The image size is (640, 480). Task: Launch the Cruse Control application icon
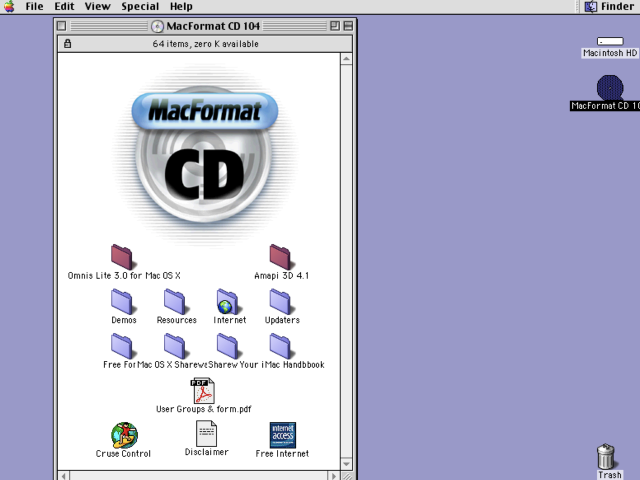[x=124, y=435]
